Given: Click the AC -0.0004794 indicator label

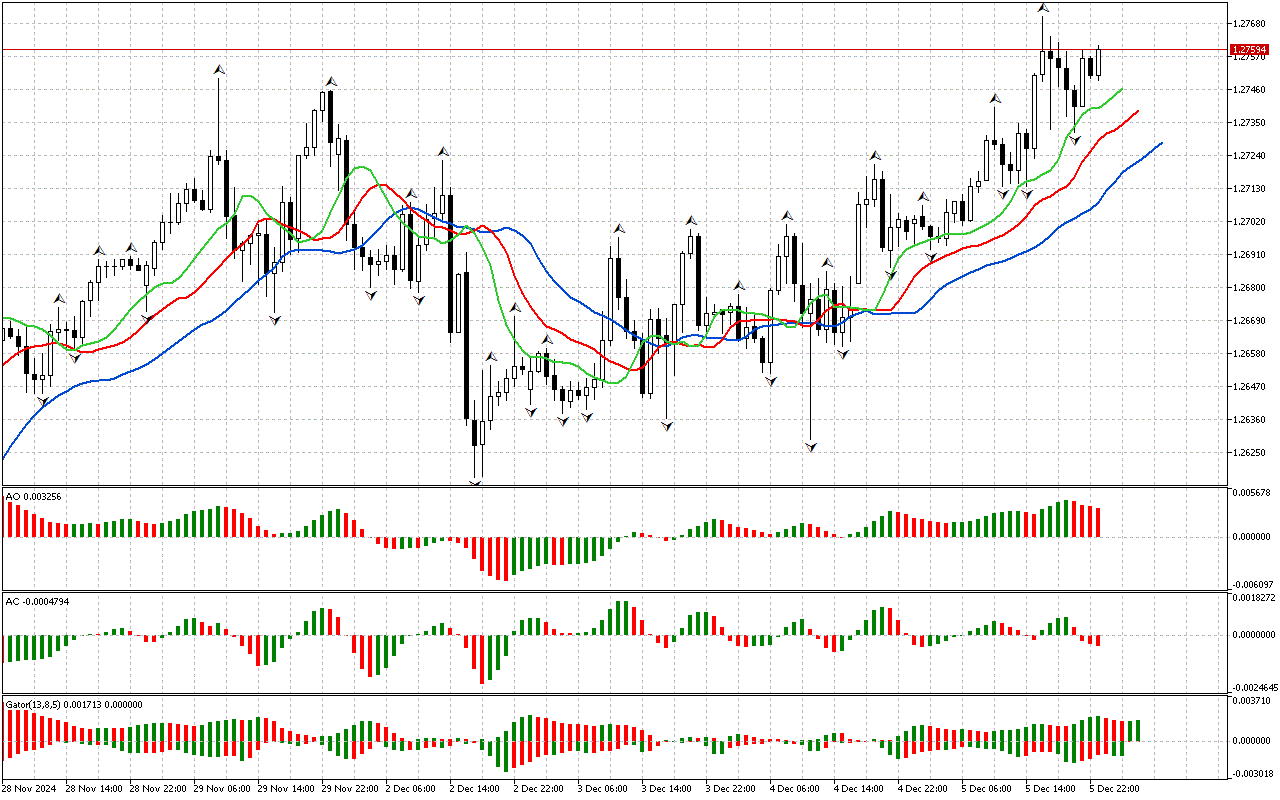Looking at the screenshot, I should pyautogui.click(x=38, y=601).
